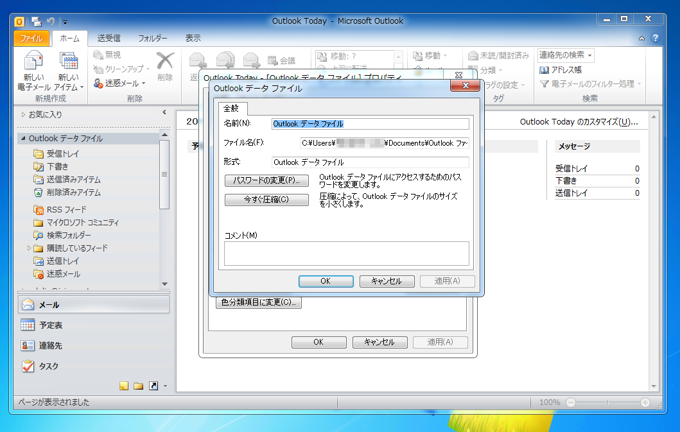
Task: Click the Compact Now (今すぐ圧縮) button
Action: point(267,200)
